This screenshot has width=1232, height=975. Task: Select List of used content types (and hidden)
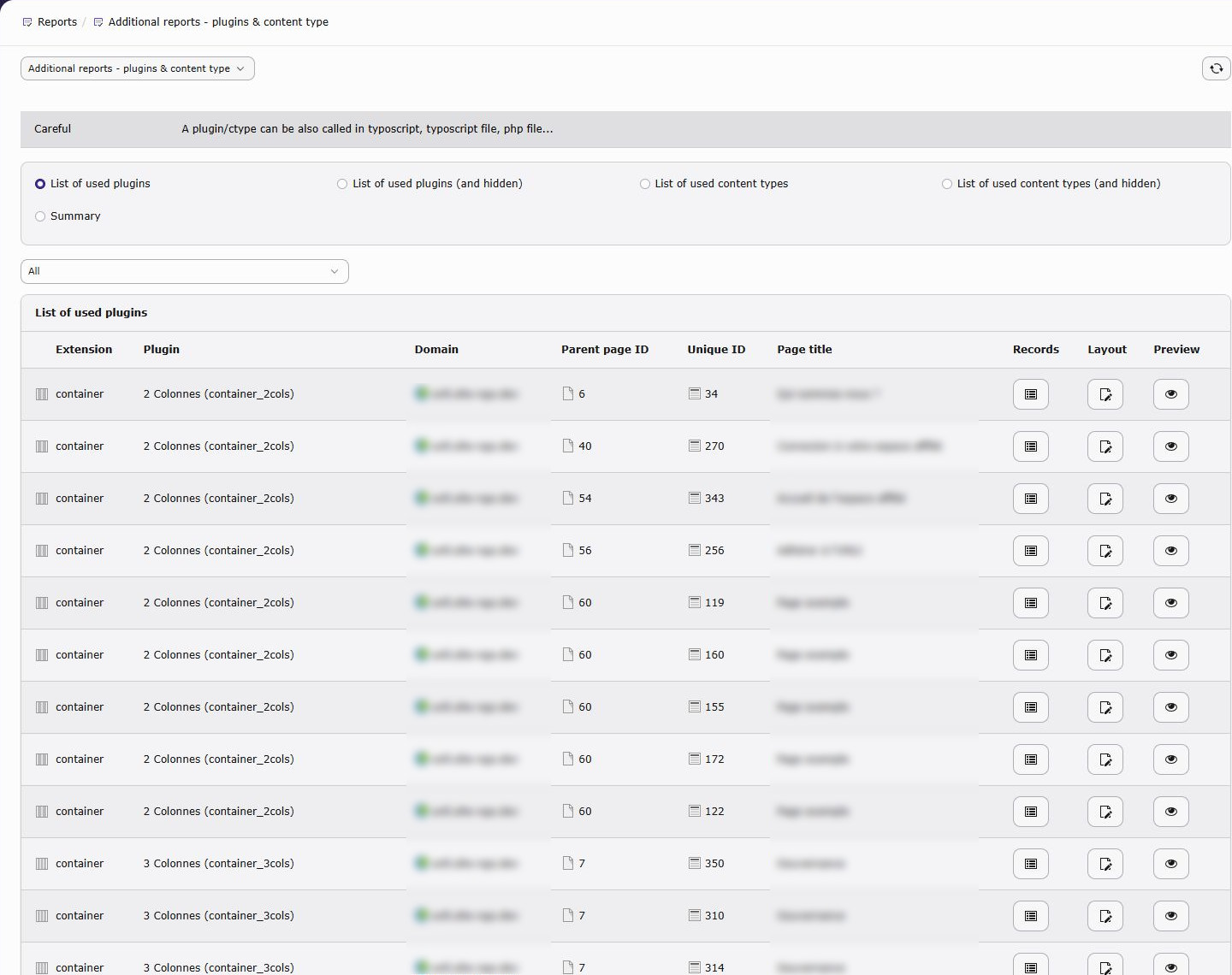point(947,184)
